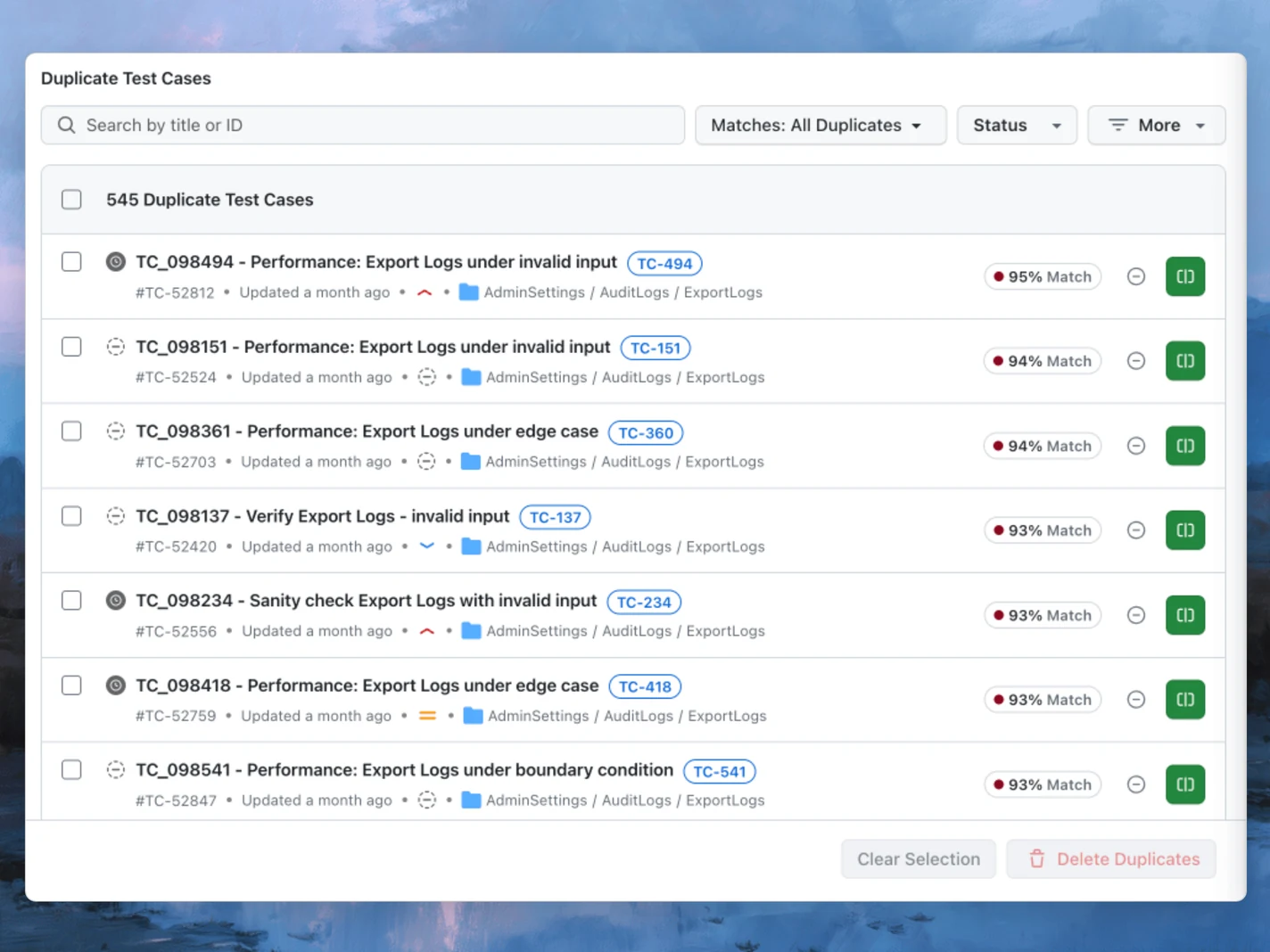Open the TC-360 tag link
The image size is (1270, 952).
coord(646,433)
